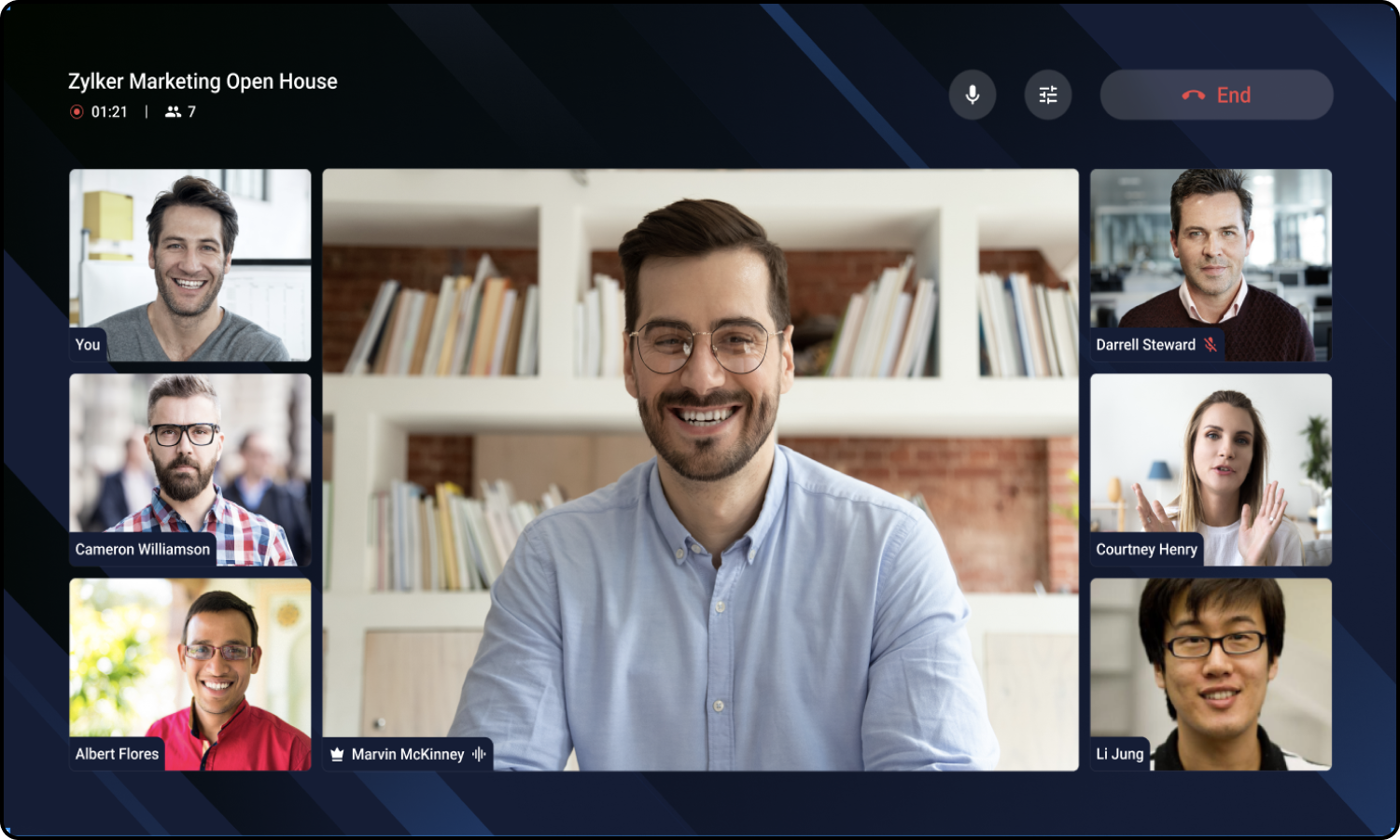1400x840 pixels.
Task: Click the audio wave icon beside Marvin McKinney
Action: tap(479, 754)
